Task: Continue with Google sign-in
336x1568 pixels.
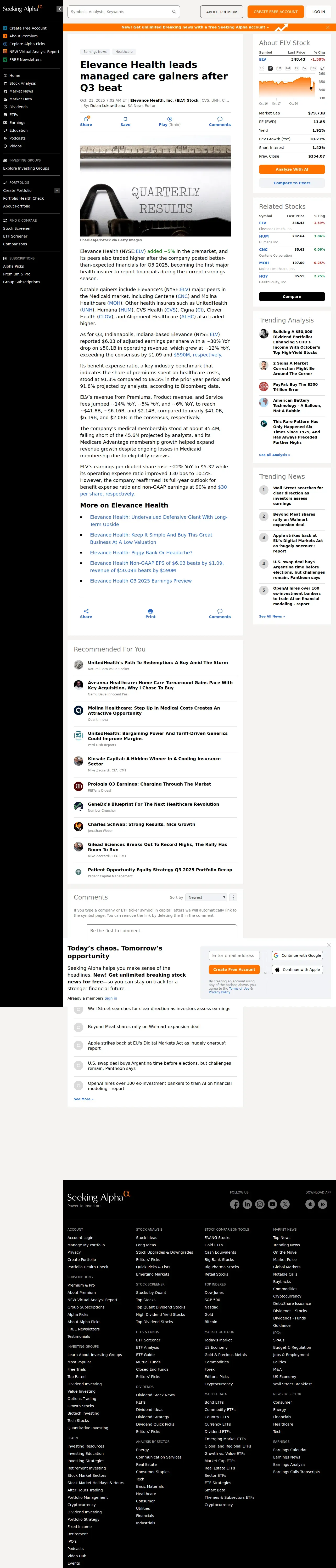Action: (297, 956)
